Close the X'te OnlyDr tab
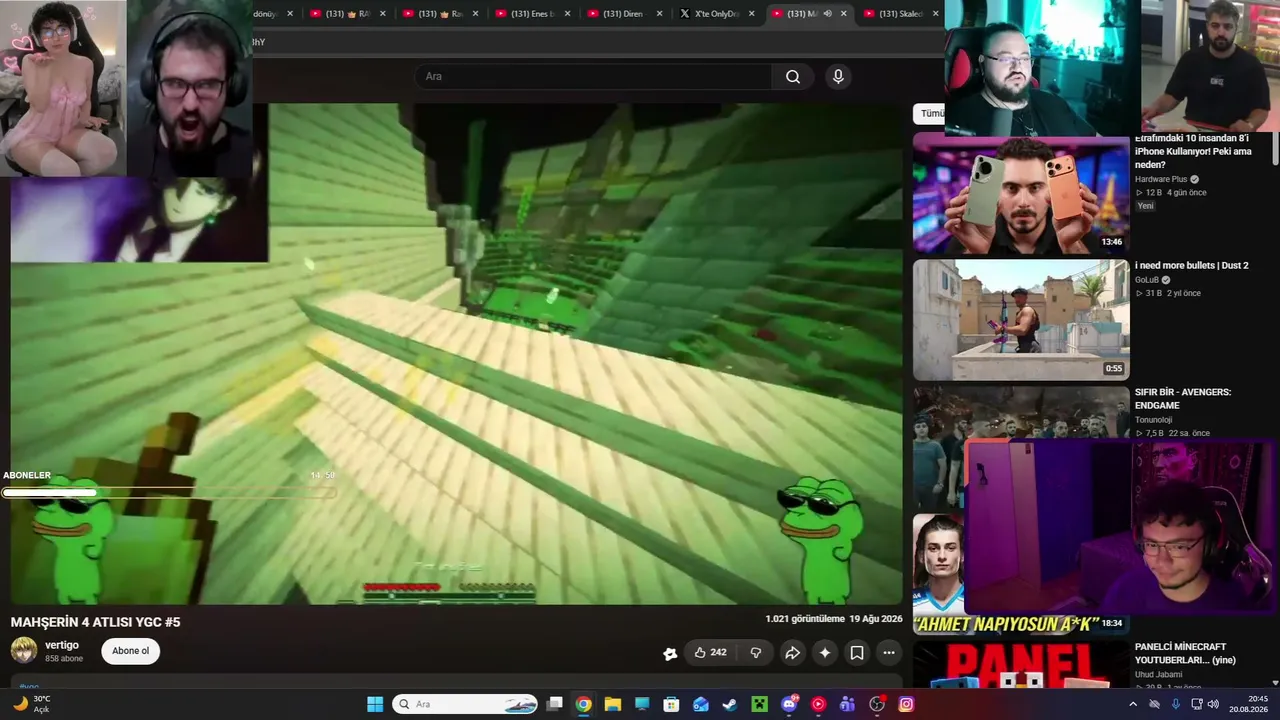This screenshot has width=1280, height=720. [751, 14]
